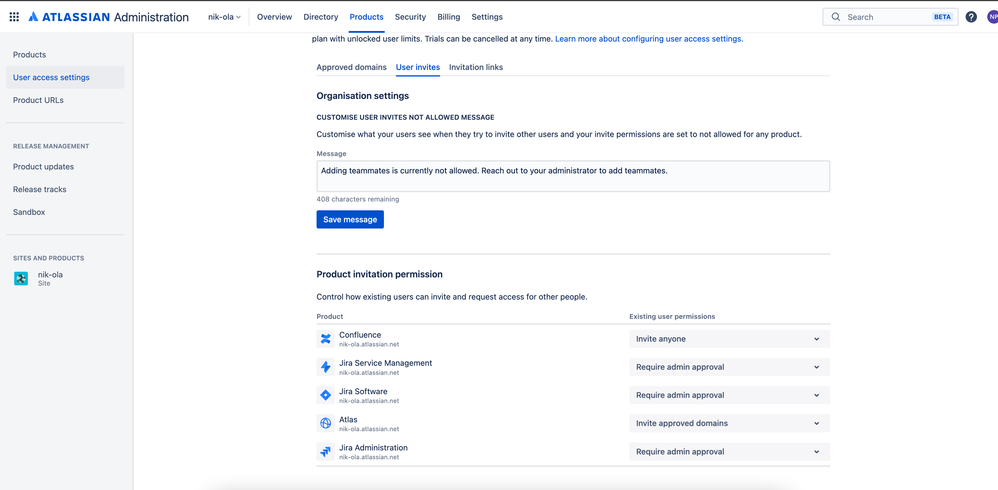Select the nik-ola site icon in sidebar
Viewport: 998px width, 490px height.
[21, 279]
